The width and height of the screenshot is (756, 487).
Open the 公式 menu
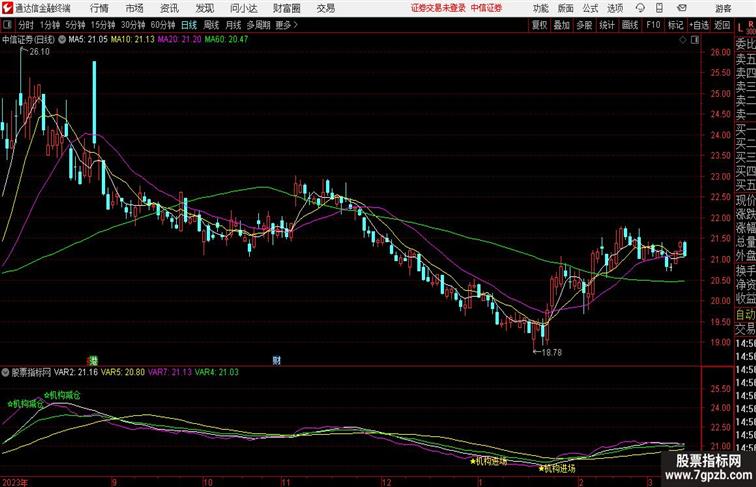[590, 8]
